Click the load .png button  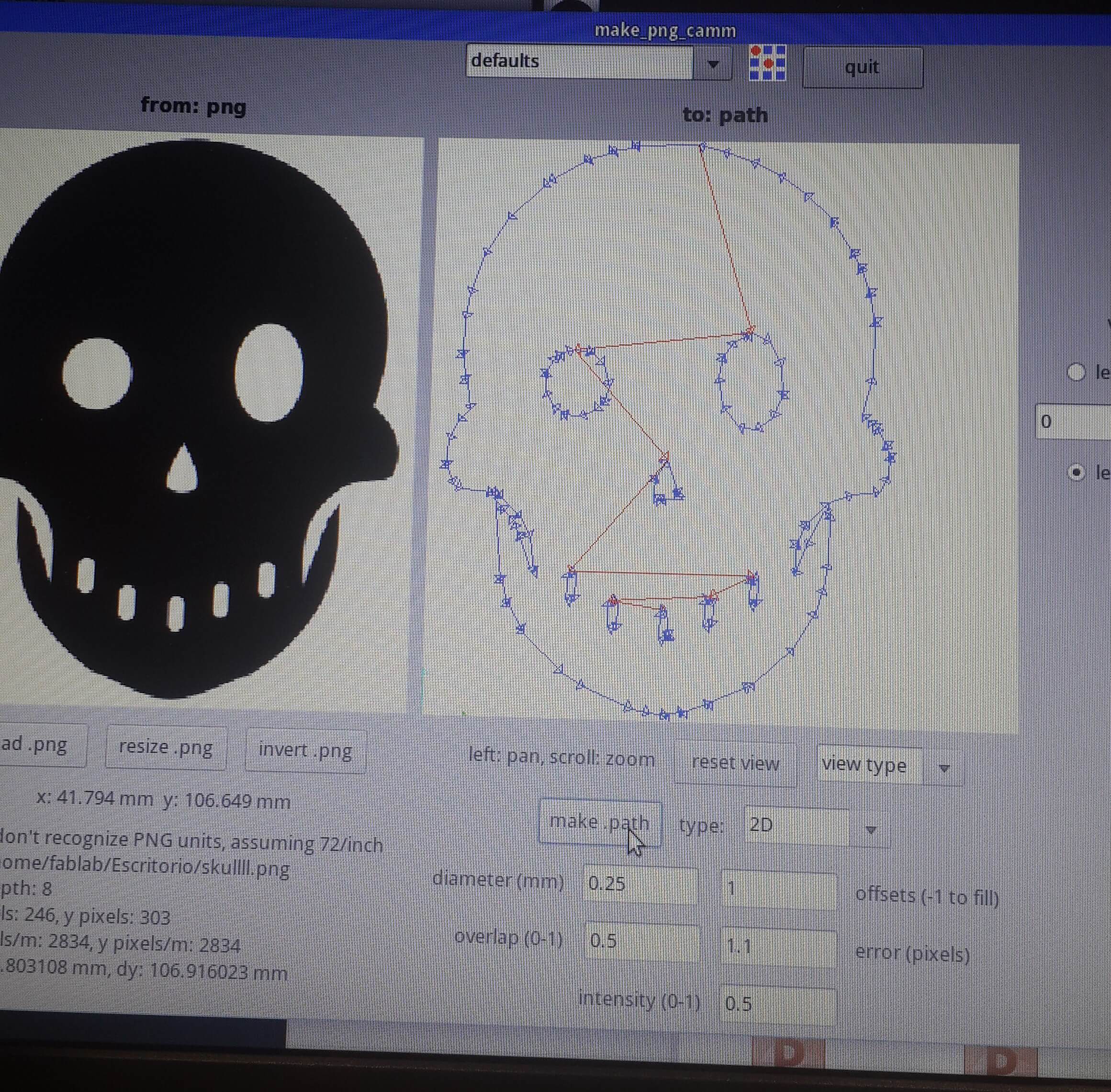tap(40, 745)
